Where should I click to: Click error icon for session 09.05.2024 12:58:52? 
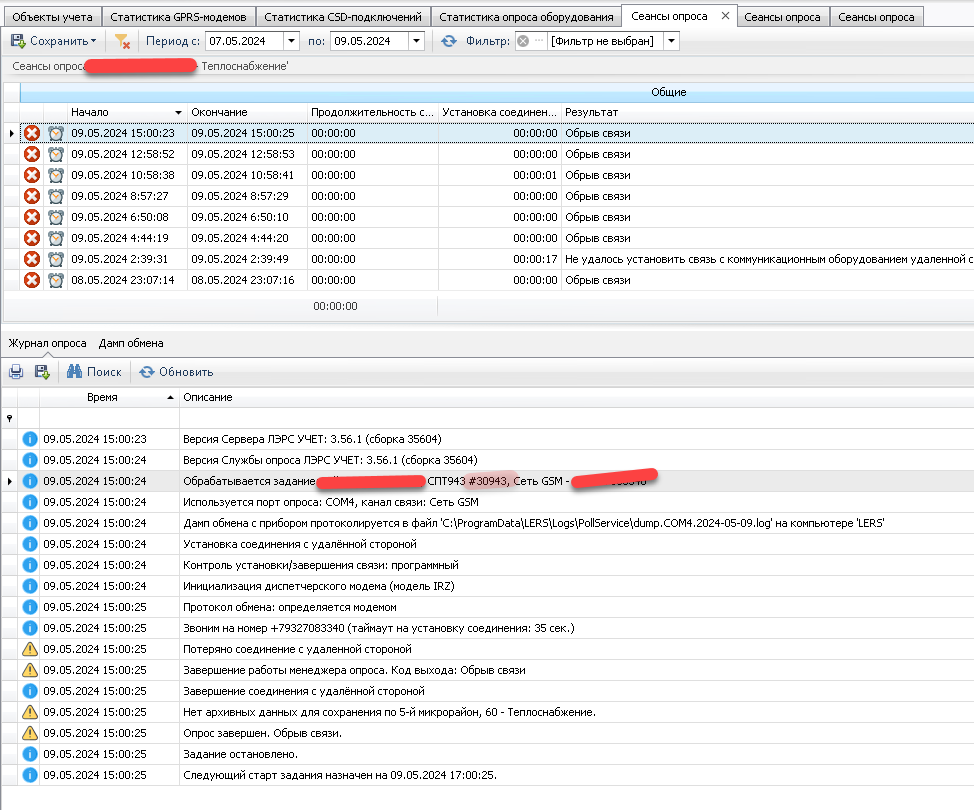[32, 154]
